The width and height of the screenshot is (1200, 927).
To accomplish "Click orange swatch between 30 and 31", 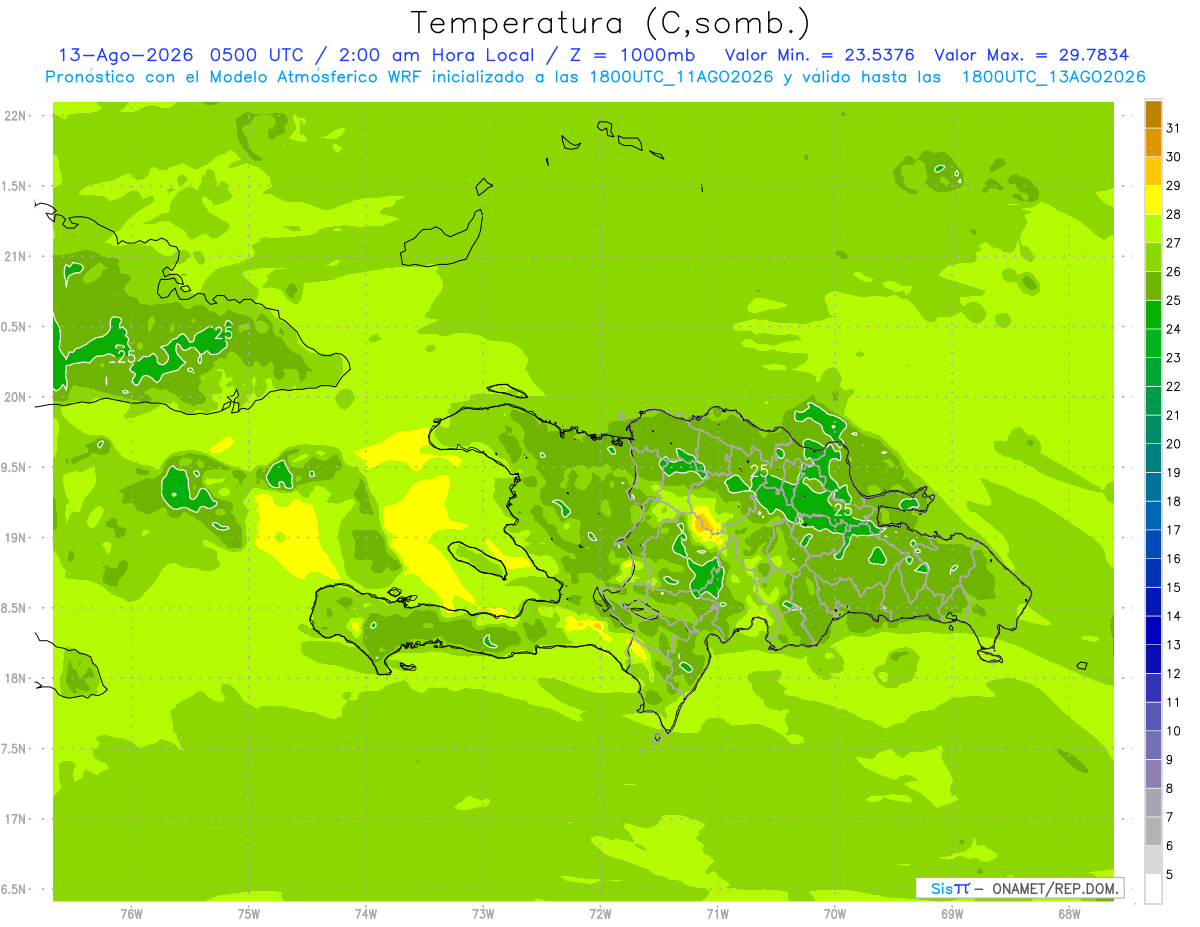I will pyautogui.click(x=1153, y=142).
